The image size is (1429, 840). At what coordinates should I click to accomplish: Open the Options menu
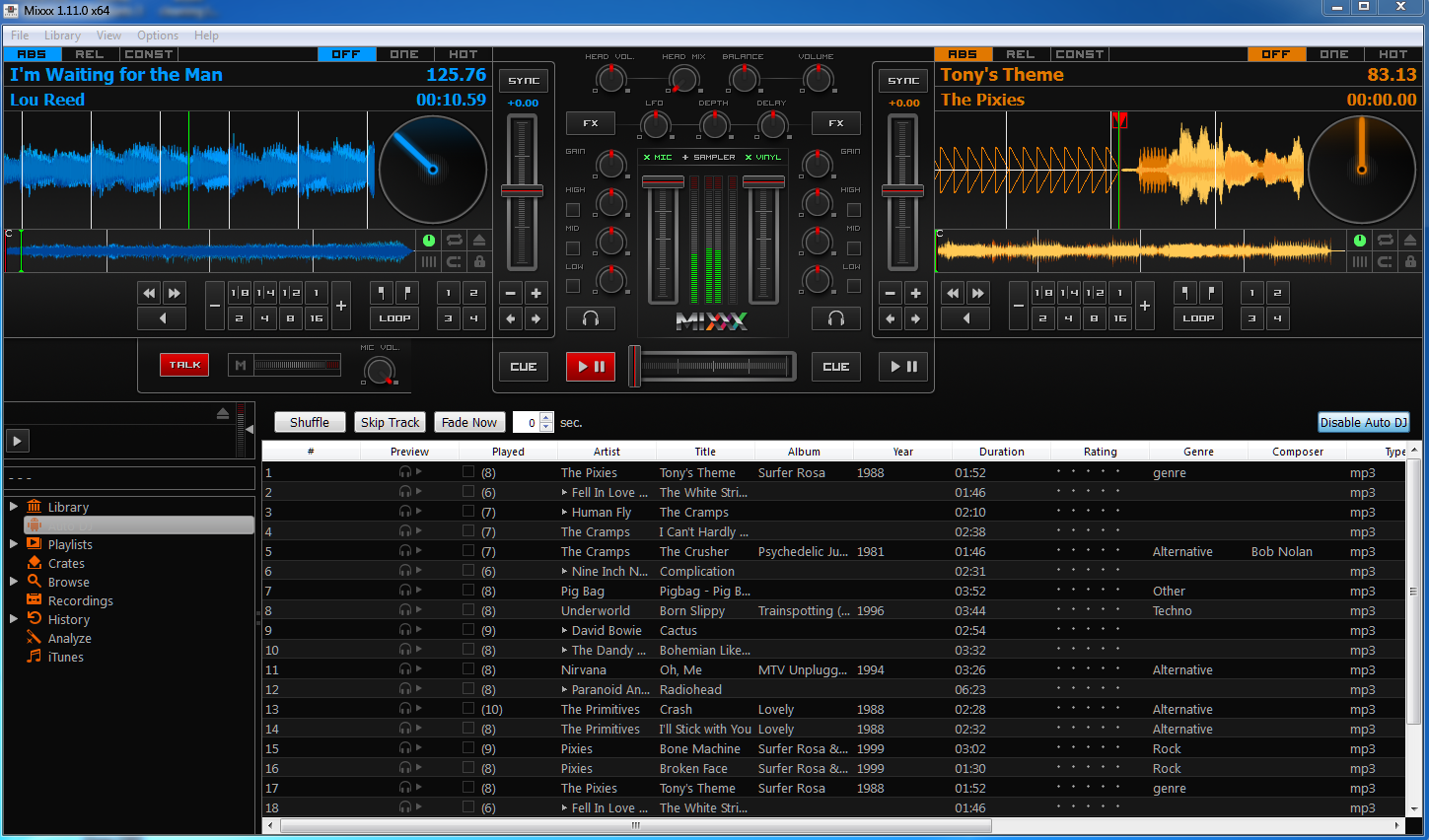coord(158,35)
